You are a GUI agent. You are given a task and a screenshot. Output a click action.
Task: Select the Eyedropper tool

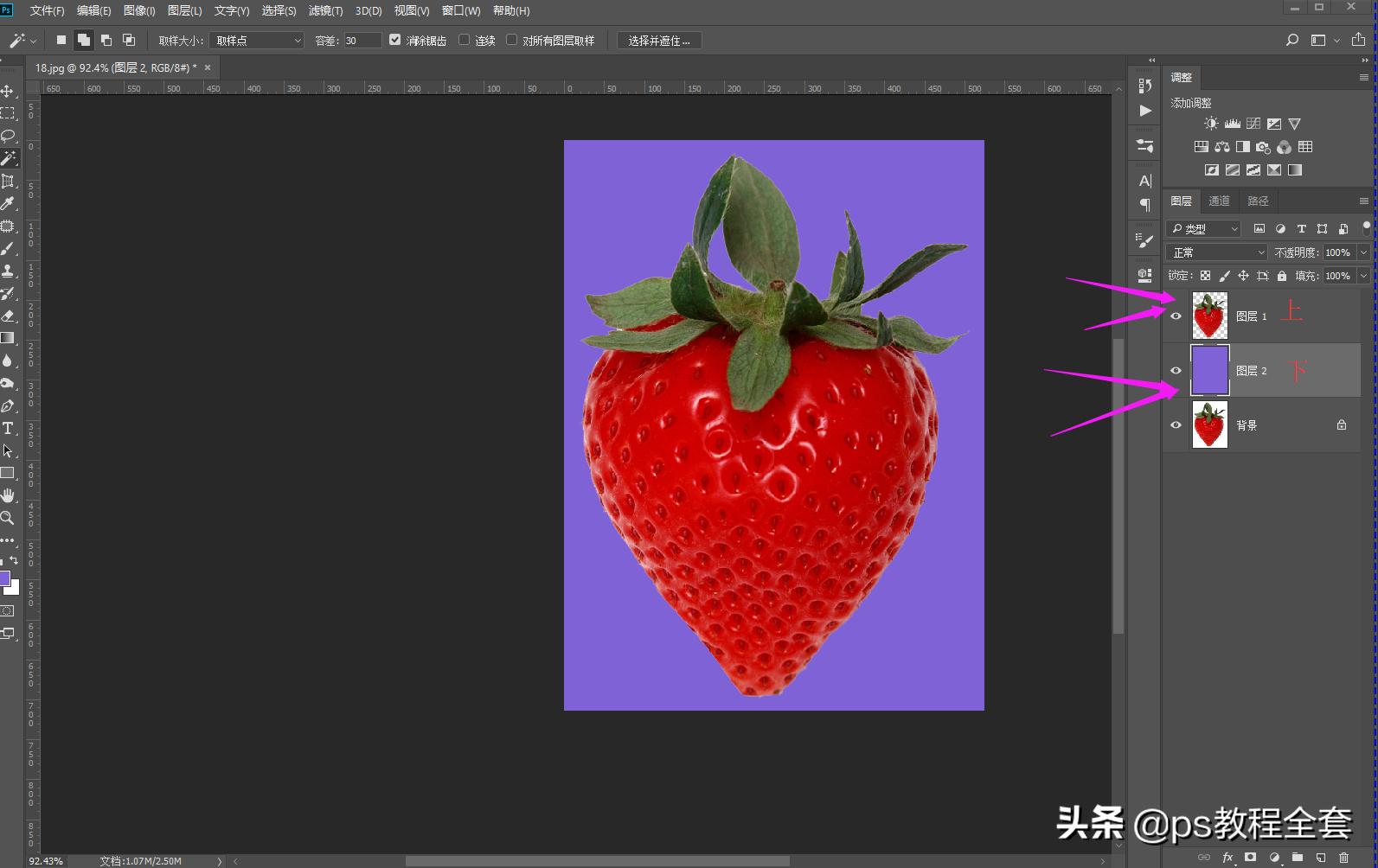8,203
